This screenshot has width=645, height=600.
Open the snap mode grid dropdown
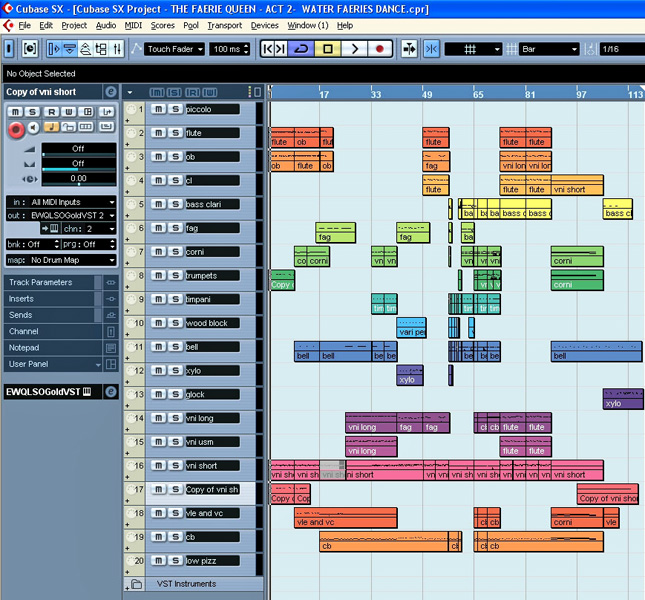pyautogui.click(x=473, y=49)
